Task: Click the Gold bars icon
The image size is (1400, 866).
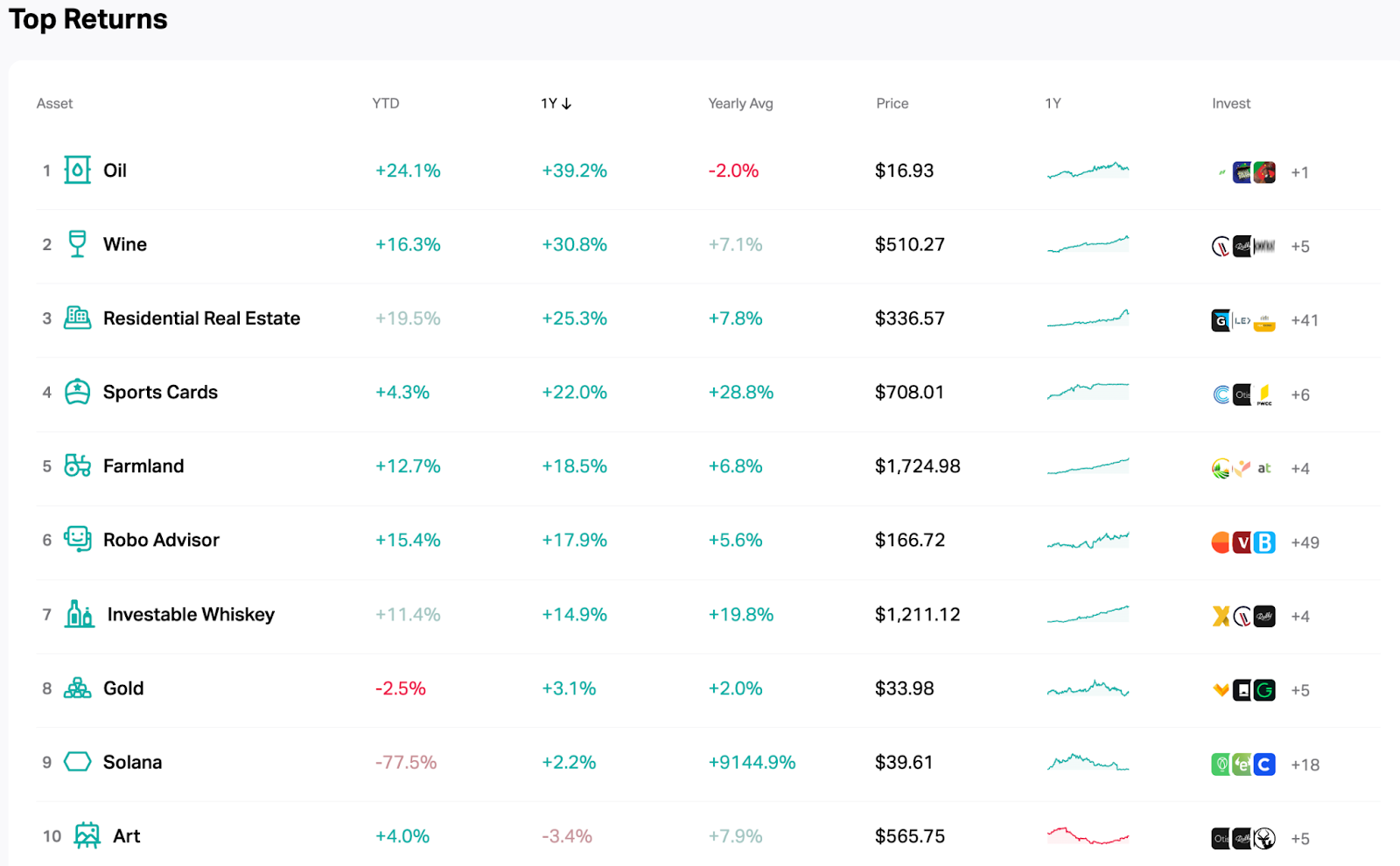Action: 77,688
